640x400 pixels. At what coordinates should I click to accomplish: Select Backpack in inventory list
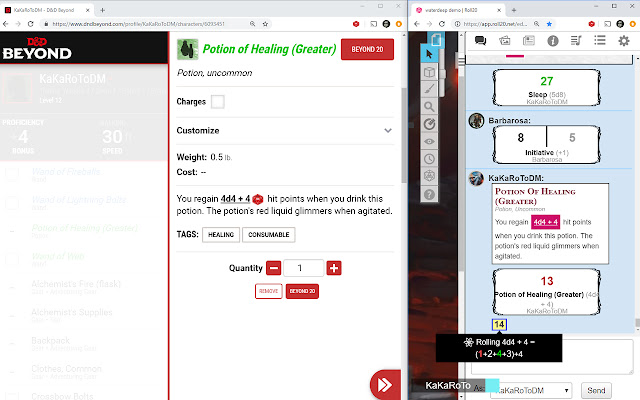click(51, 340)
